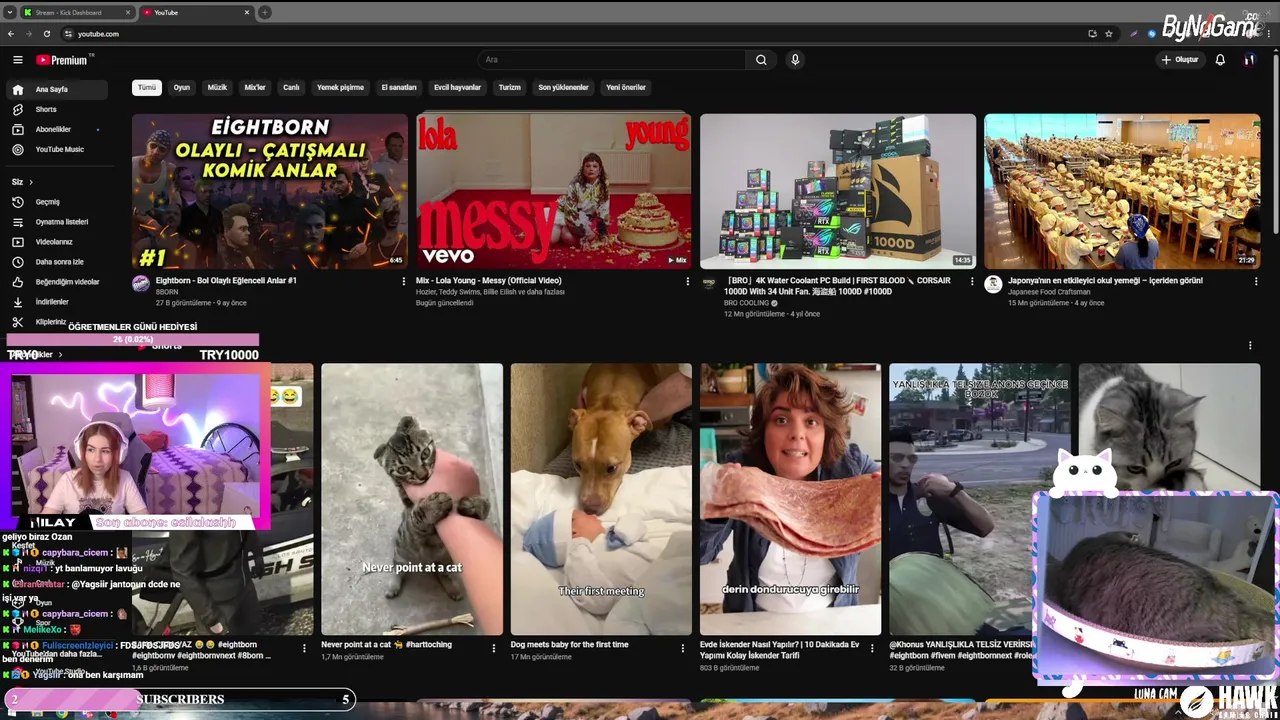This screenshot has width=1280, height=720.
Task: Select the Oyun filter chip
Action: 182,87
